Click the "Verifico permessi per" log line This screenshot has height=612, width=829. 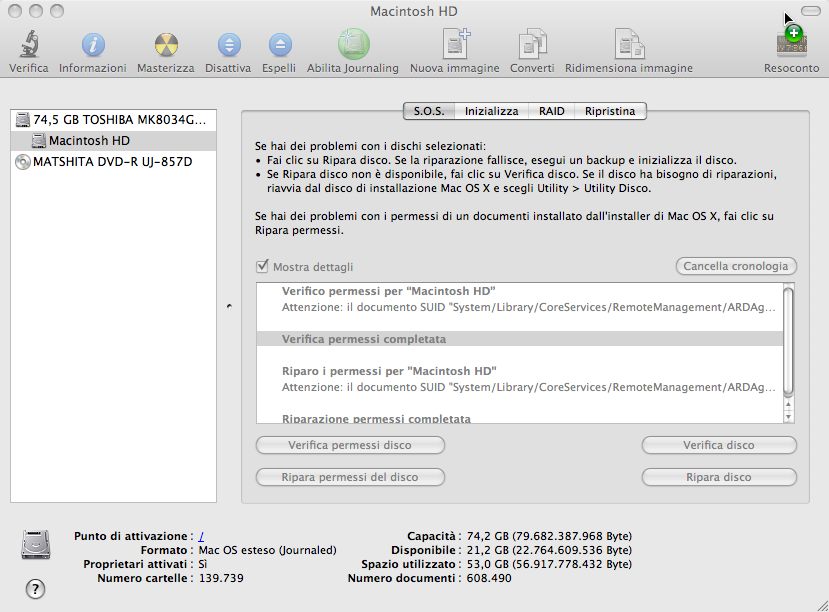click(388, 291)
